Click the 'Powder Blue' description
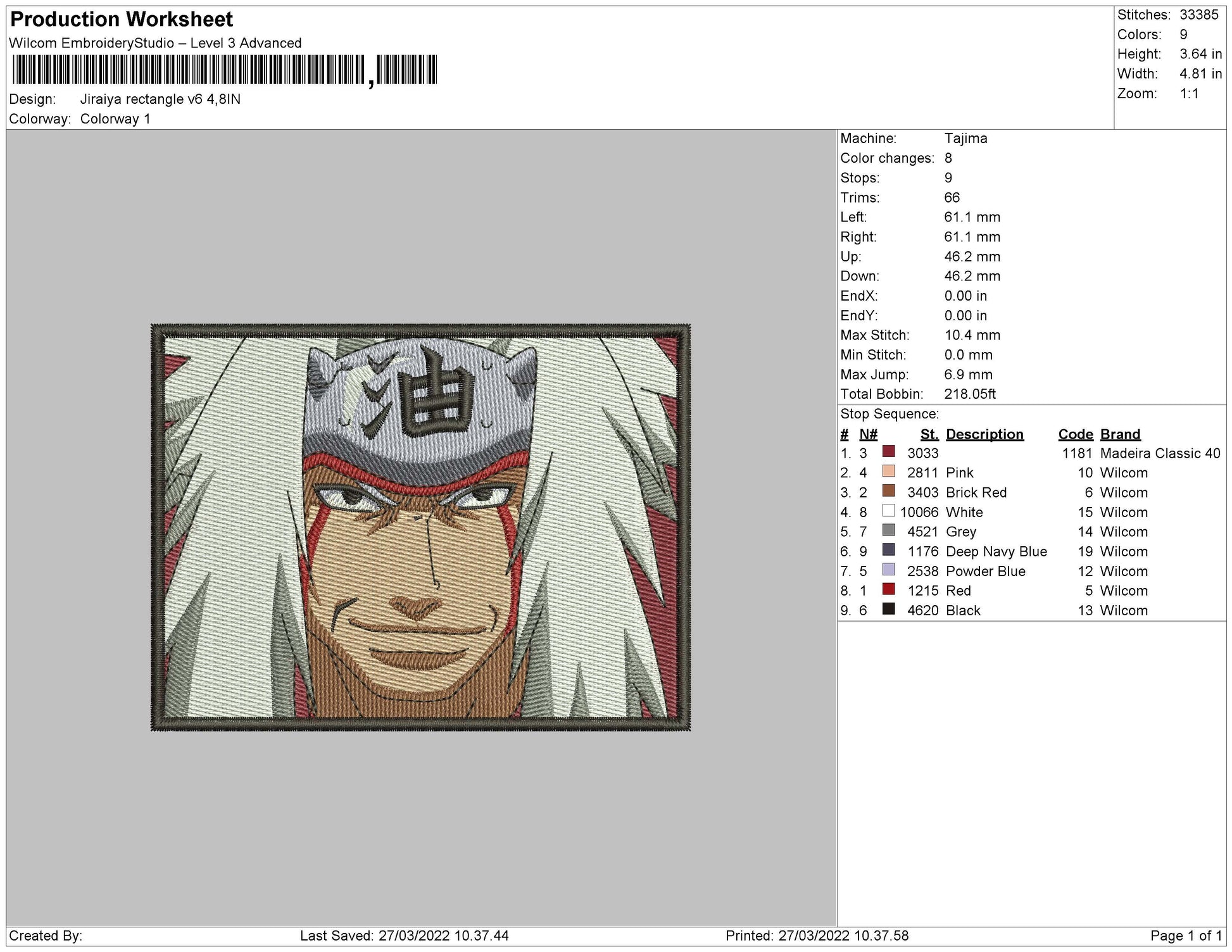The height and width of the screenshot is (952, 1232). [985, 571]
